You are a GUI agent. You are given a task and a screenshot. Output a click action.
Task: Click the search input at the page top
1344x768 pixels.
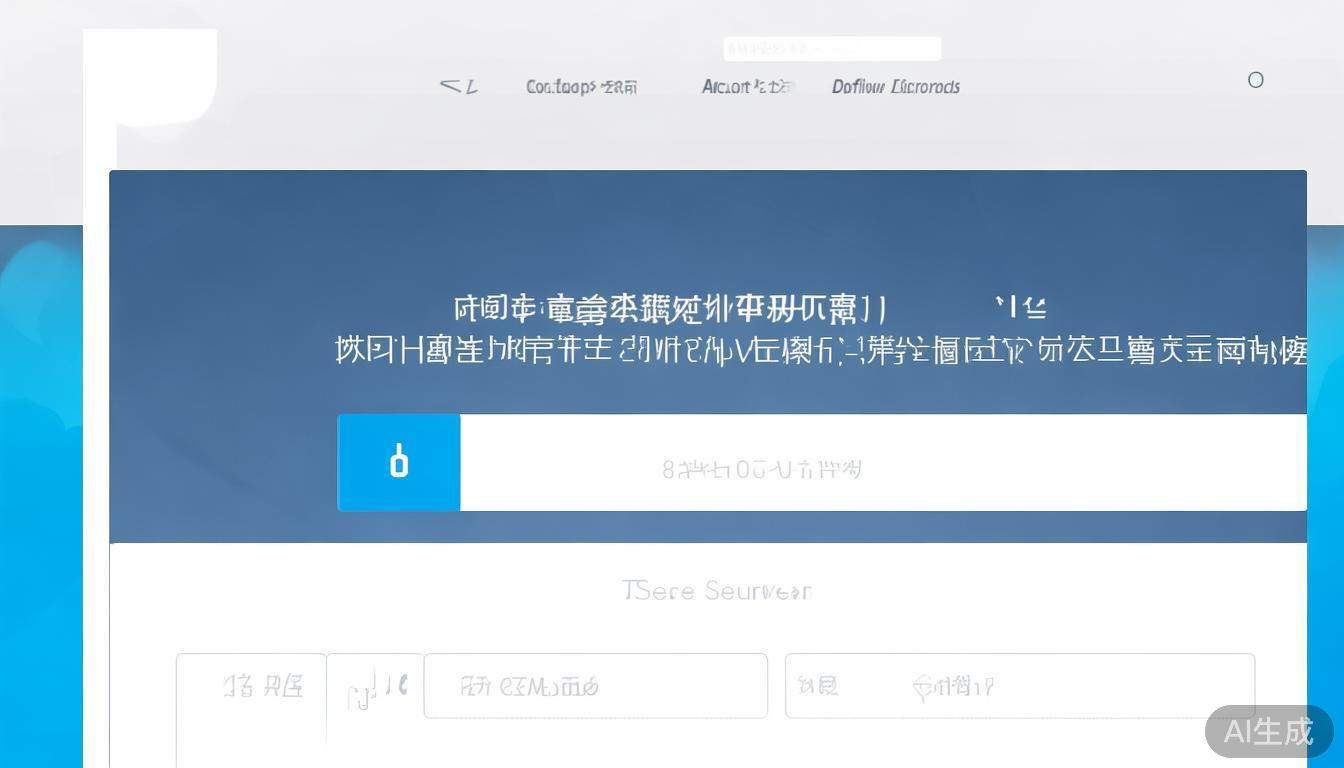coord(831,49)
